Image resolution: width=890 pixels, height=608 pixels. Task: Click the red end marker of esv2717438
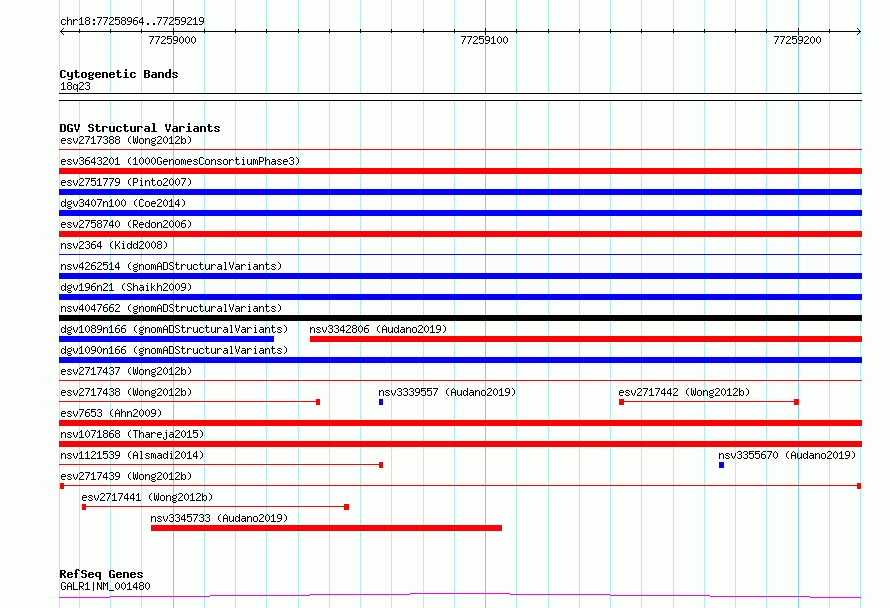tap(318, 402)
